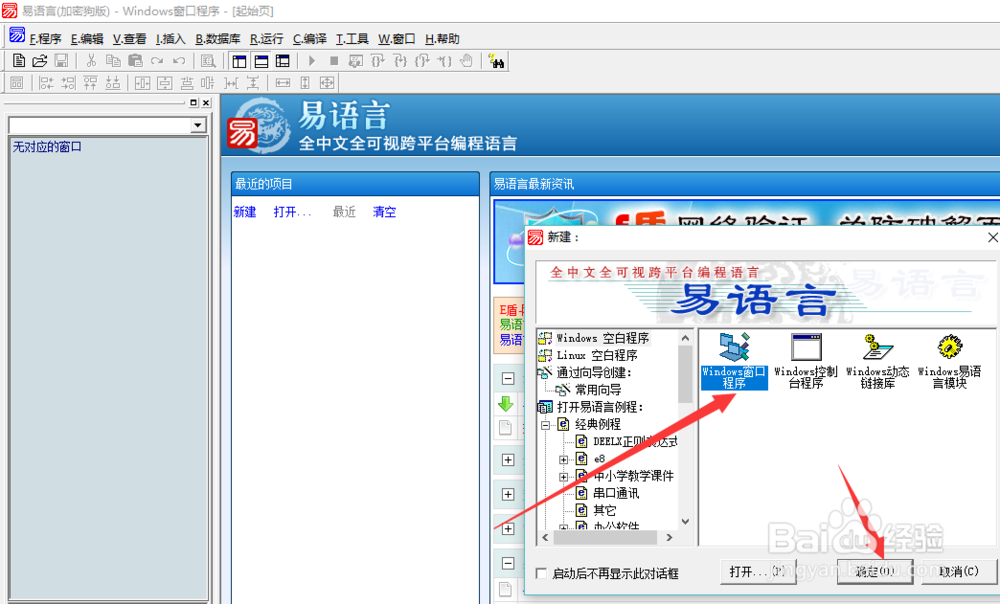Open the I.插入 menu
Screen dimensions: 1000x604
coord(170,39)
